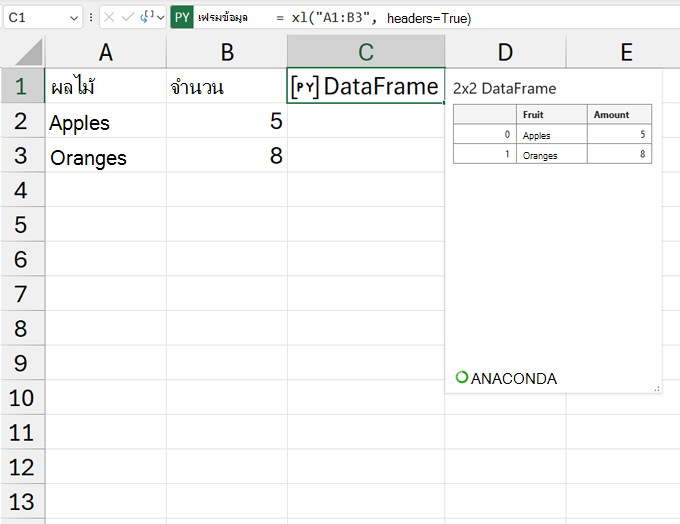Click the [PY] icon in cell C1
680x524 pixels.
tap(305, 87)
